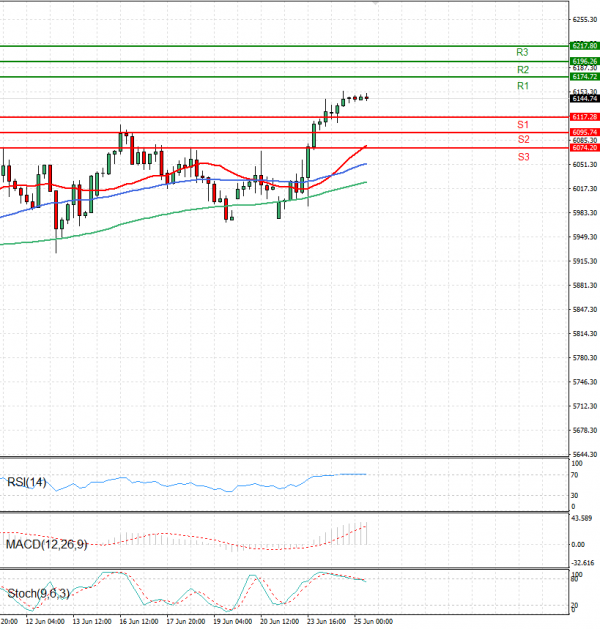Click the 5712.30 price axis value

coord(585,406)
